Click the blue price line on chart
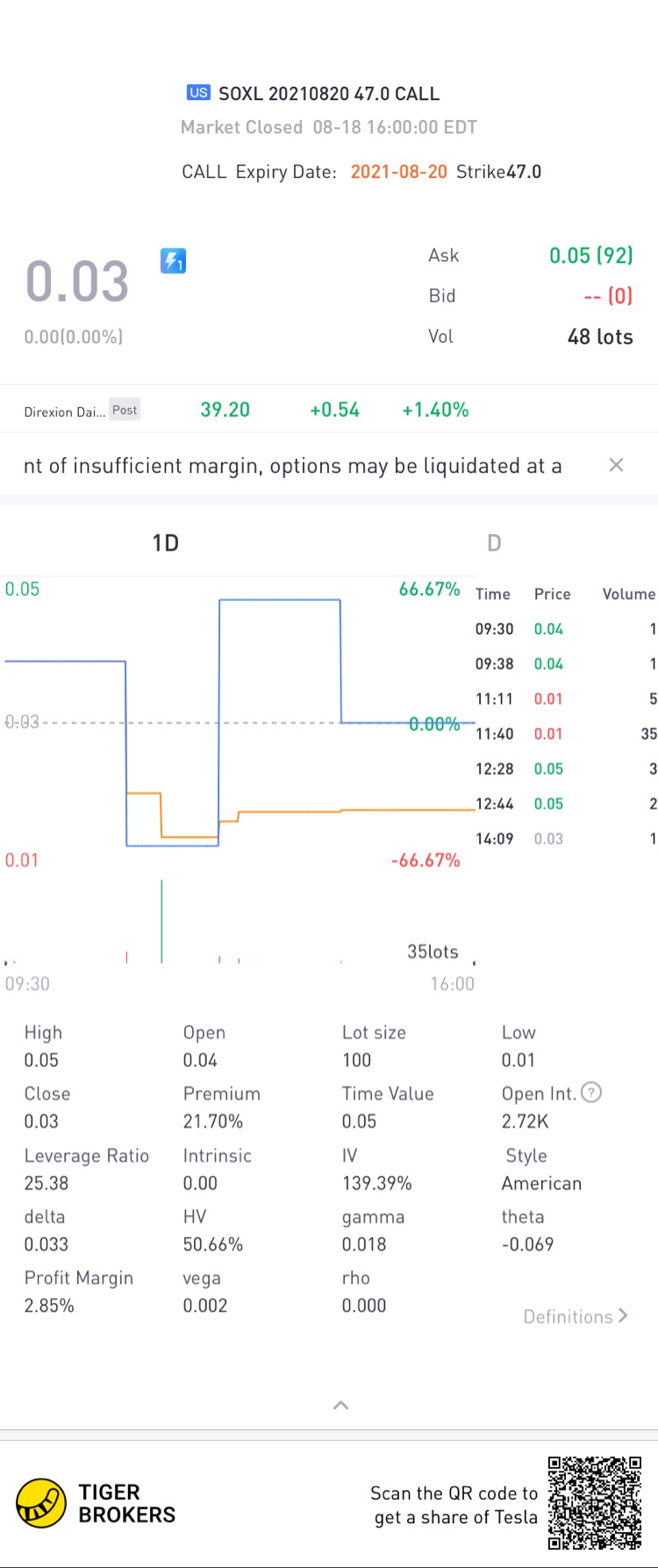This screenshot has height=1568, width=658. 279,600
